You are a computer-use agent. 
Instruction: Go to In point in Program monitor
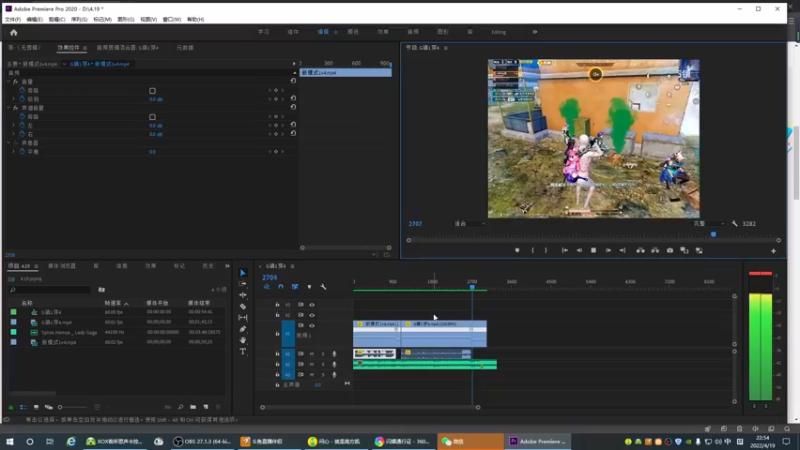point(565,251)
